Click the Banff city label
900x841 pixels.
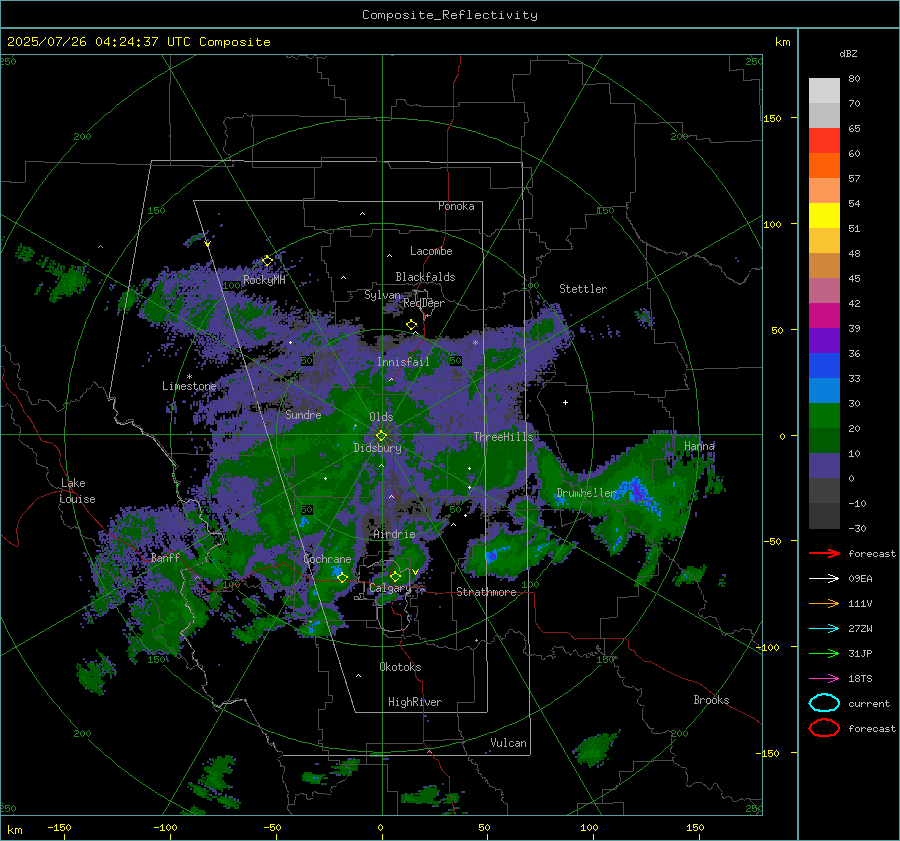(165, 557)
